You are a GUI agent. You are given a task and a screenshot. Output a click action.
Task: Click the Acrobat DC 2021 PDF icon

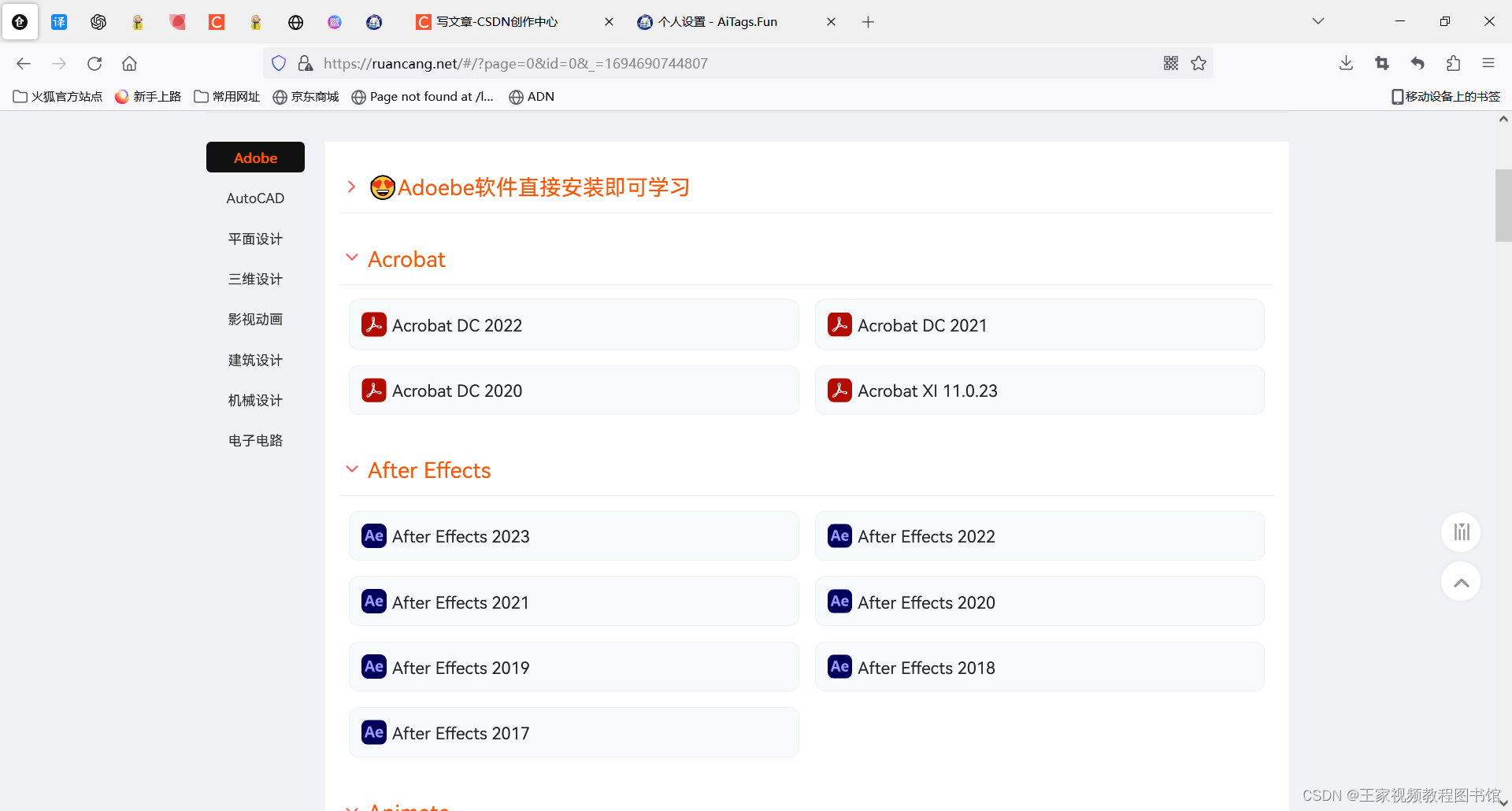tap(839, 324)
